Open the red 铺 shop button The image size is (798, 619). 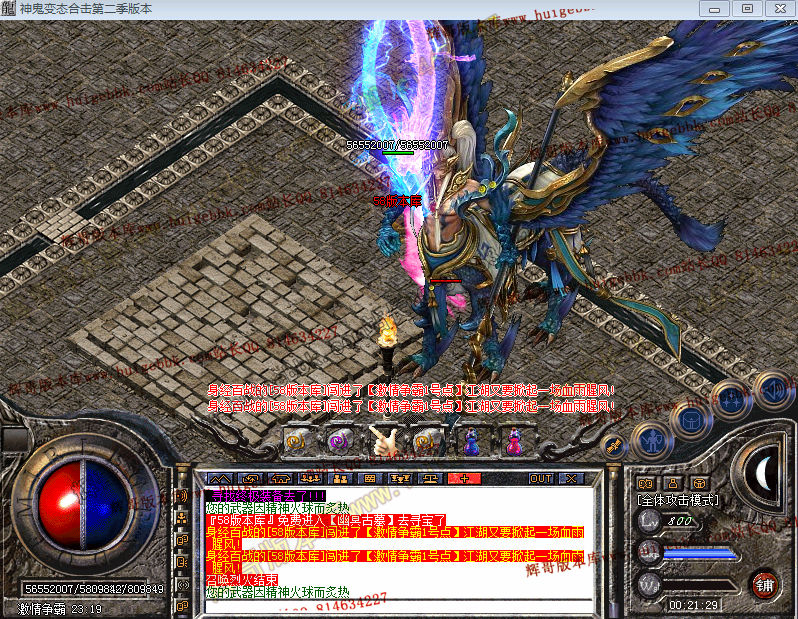pyautogui.click(x=764, y=586)
